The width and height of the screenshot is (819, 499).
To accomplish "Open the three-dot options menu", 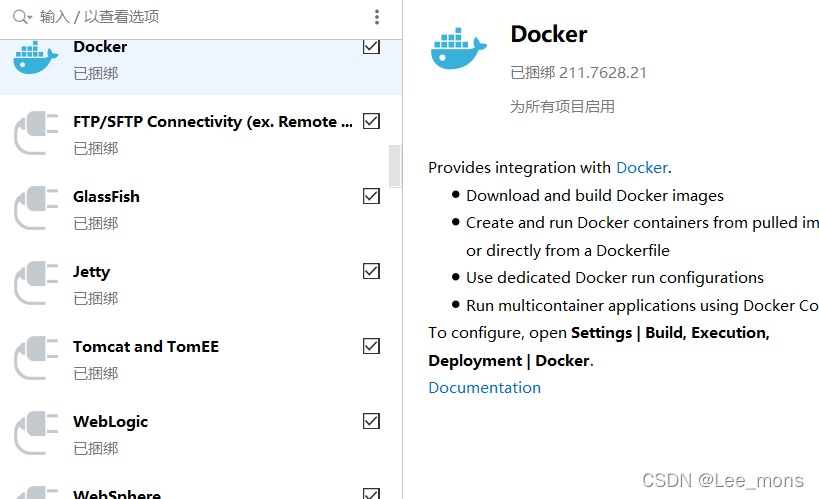I will 377,17.
